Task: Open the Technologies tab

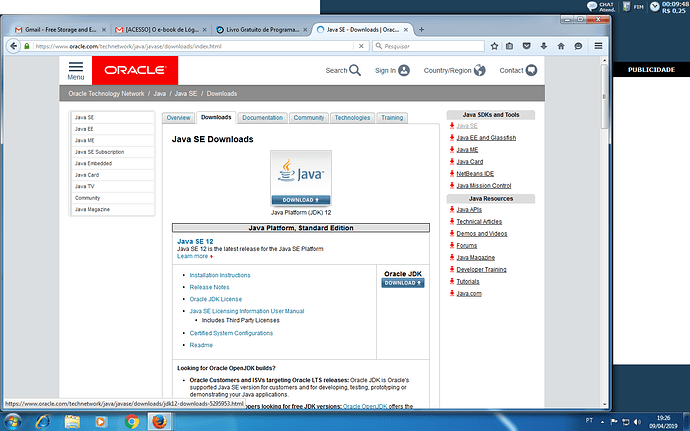Action: pyautogui.click(x=352, y=118)
